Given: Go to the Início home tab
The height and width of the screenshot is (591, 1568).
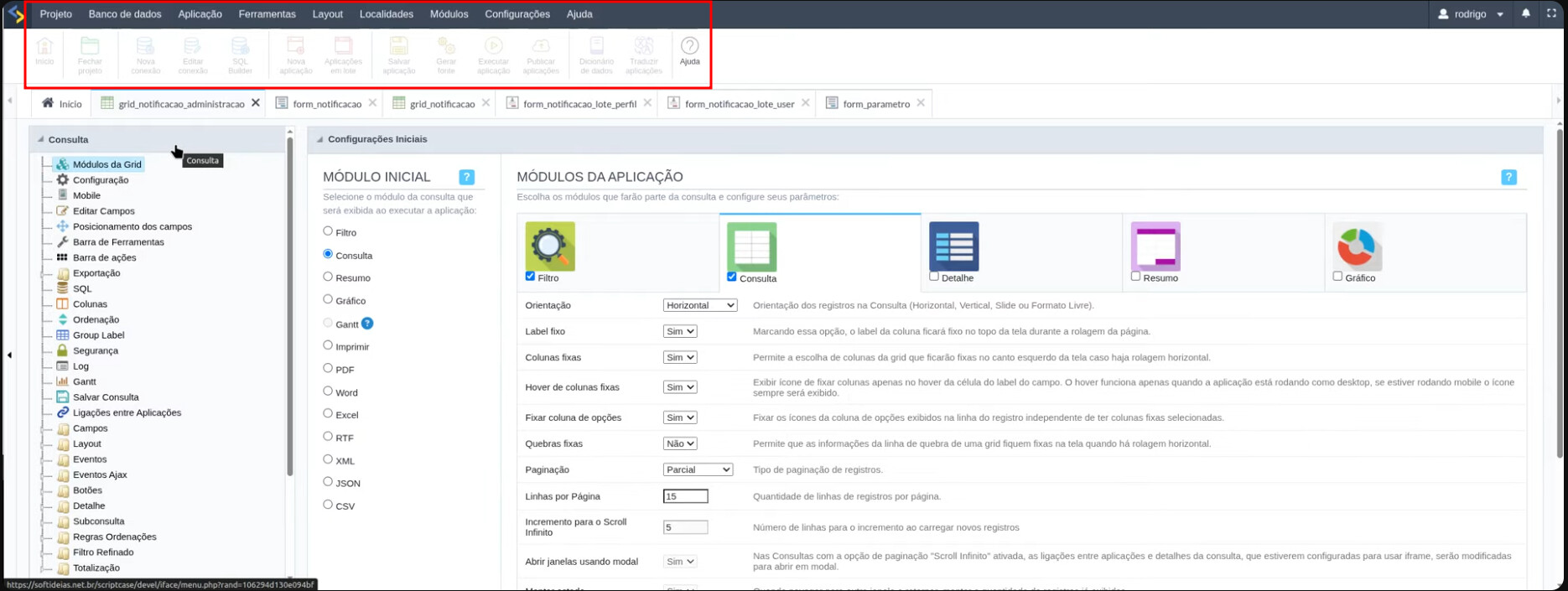Looking at the screenshot, I should (62, 104).
